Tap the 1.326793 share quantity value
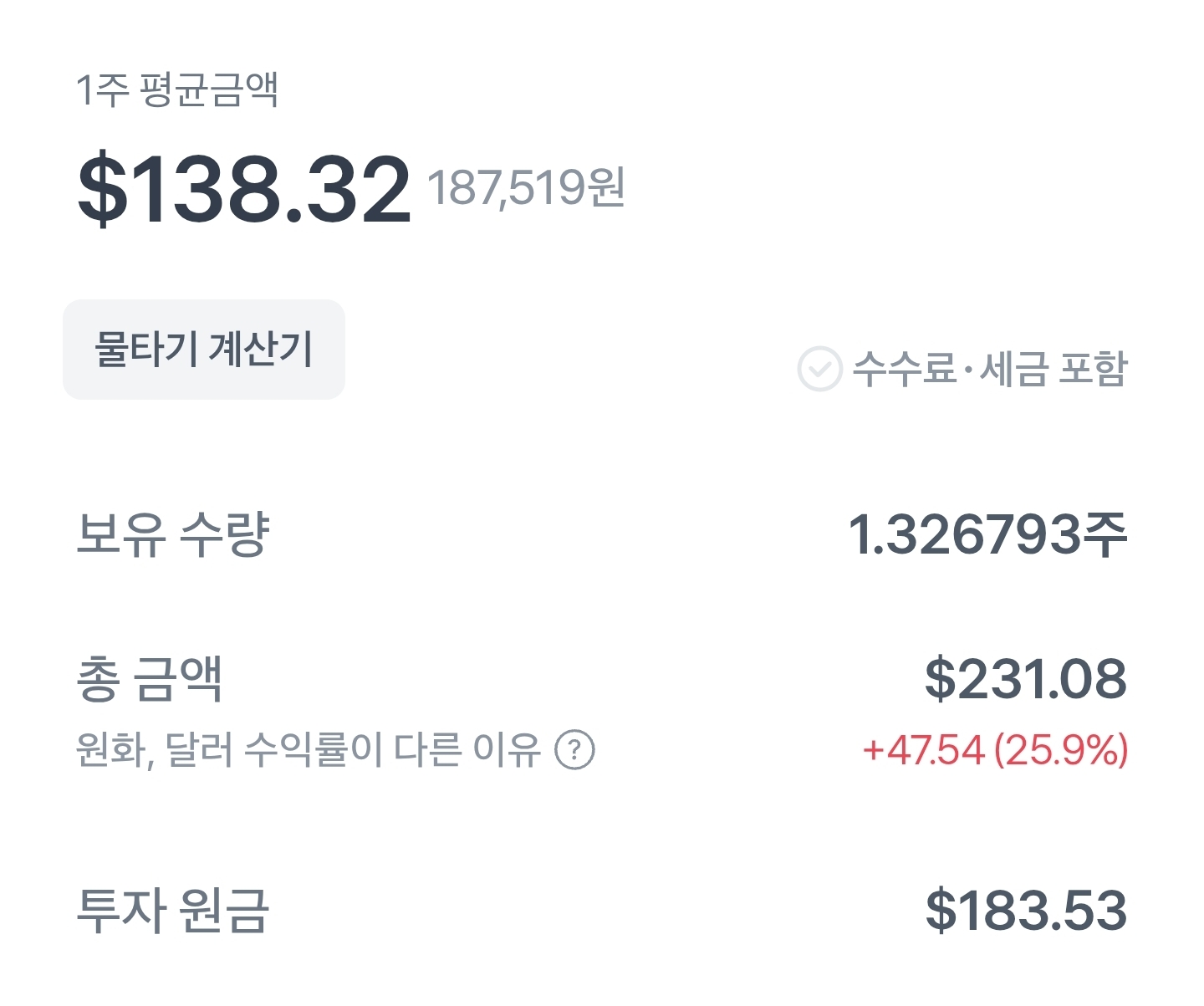The image size is (1204, 1006). point(965,534)
